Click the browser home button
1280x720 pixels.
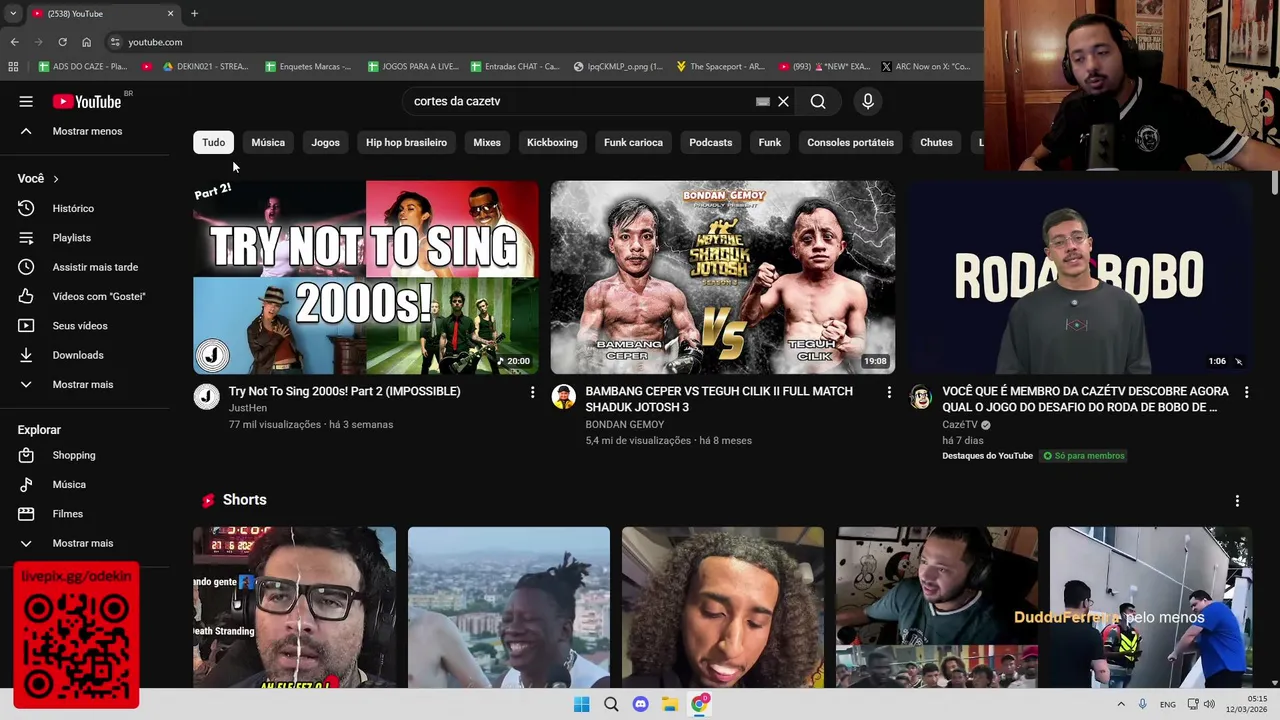[x=86, y=42]
